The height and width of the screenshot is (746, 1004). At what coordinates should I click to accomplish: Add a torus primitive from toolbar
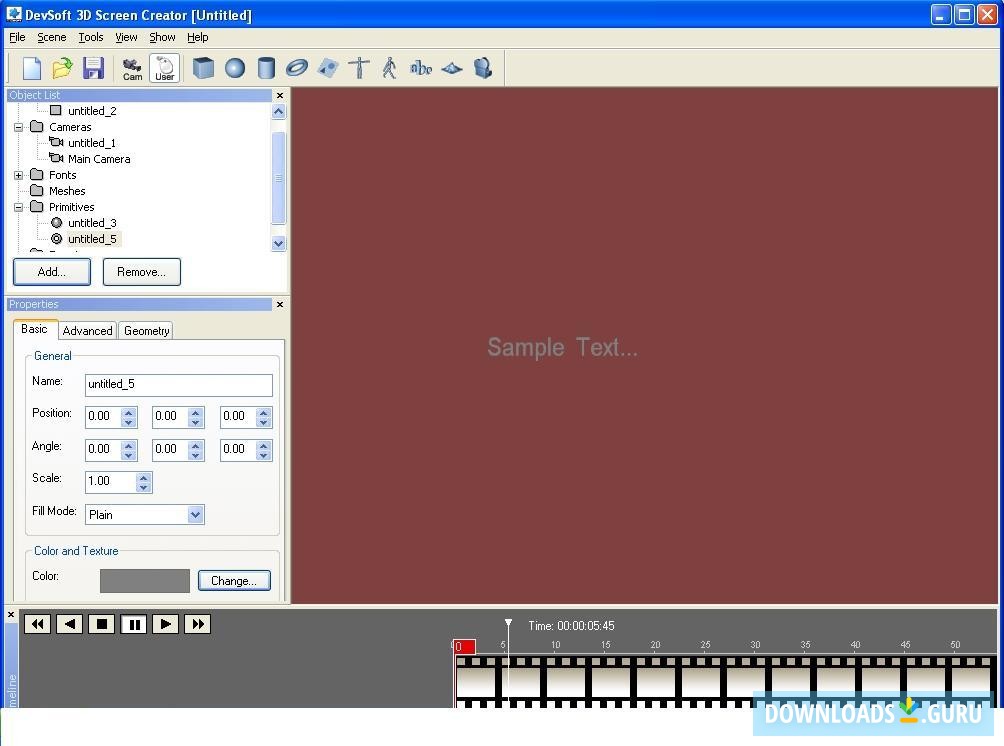tap(296, 68)
